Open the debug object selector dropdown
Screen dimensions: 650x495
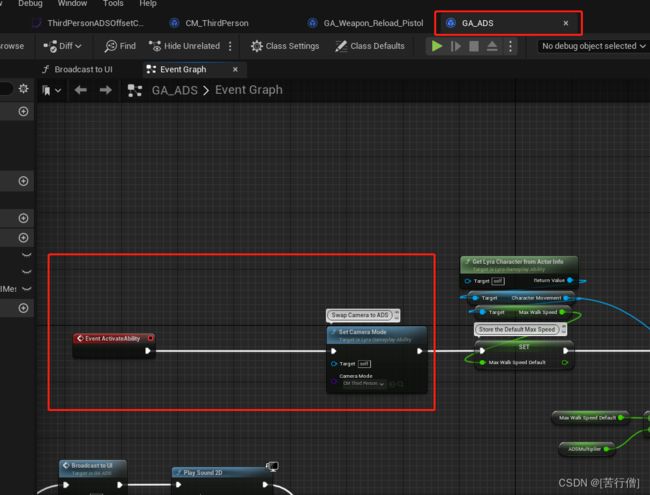click(x=593, y=46)
